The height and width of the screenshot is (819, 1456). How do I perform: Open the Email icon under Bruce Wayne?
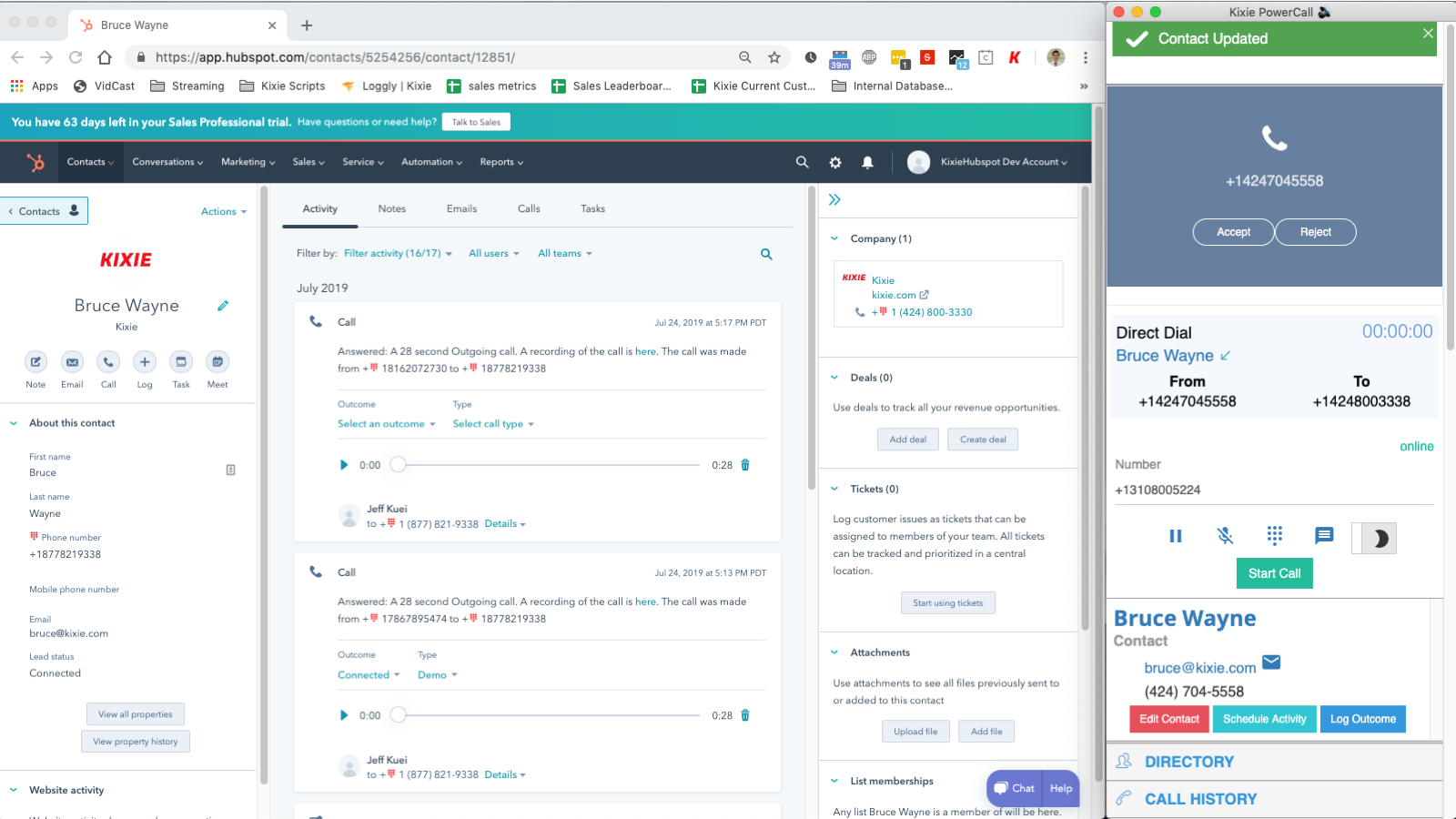click(72, 362)
